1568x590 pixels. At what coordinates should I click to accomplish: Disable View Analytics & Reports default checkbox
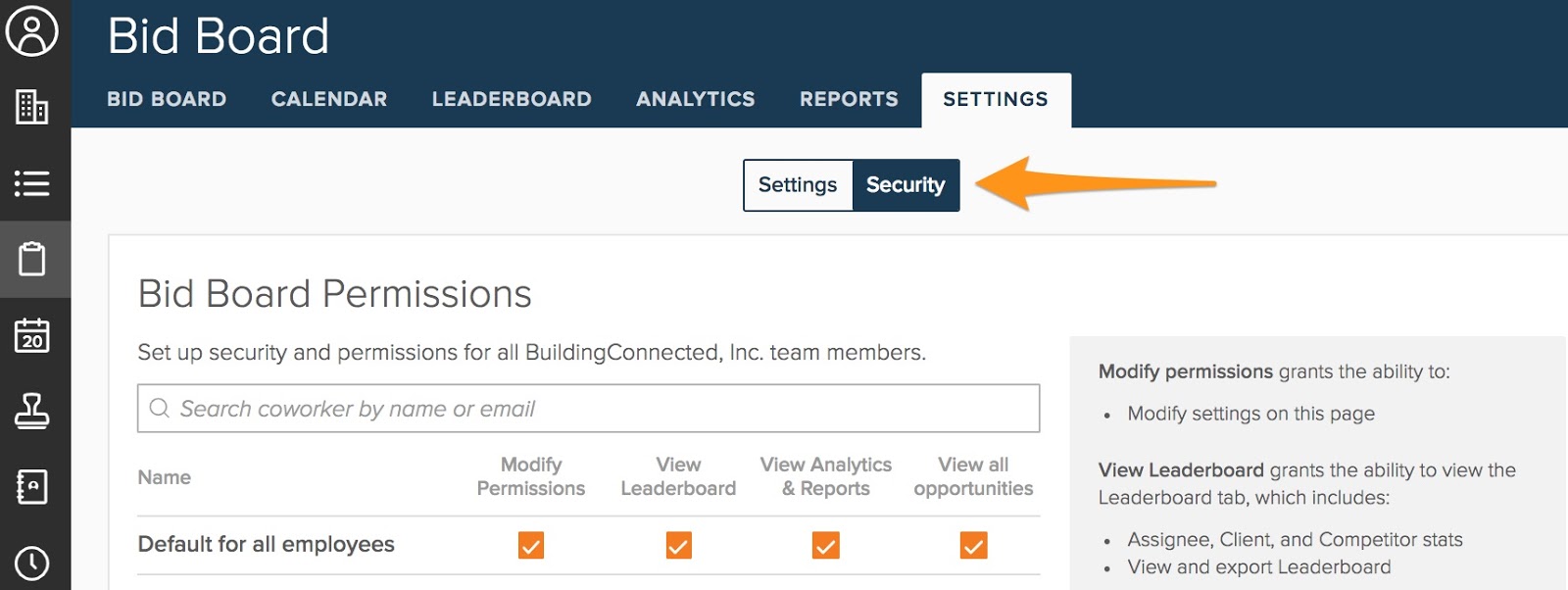click(826, 545)
